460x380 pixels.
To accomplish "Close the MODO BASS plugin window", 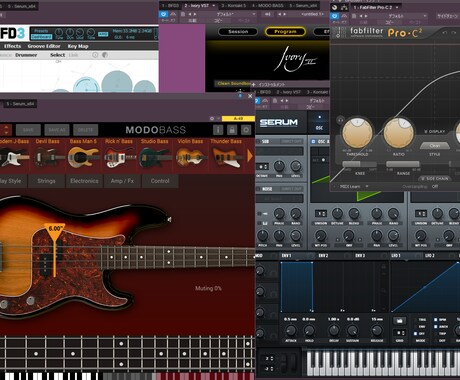I will (x=250, y=96).
